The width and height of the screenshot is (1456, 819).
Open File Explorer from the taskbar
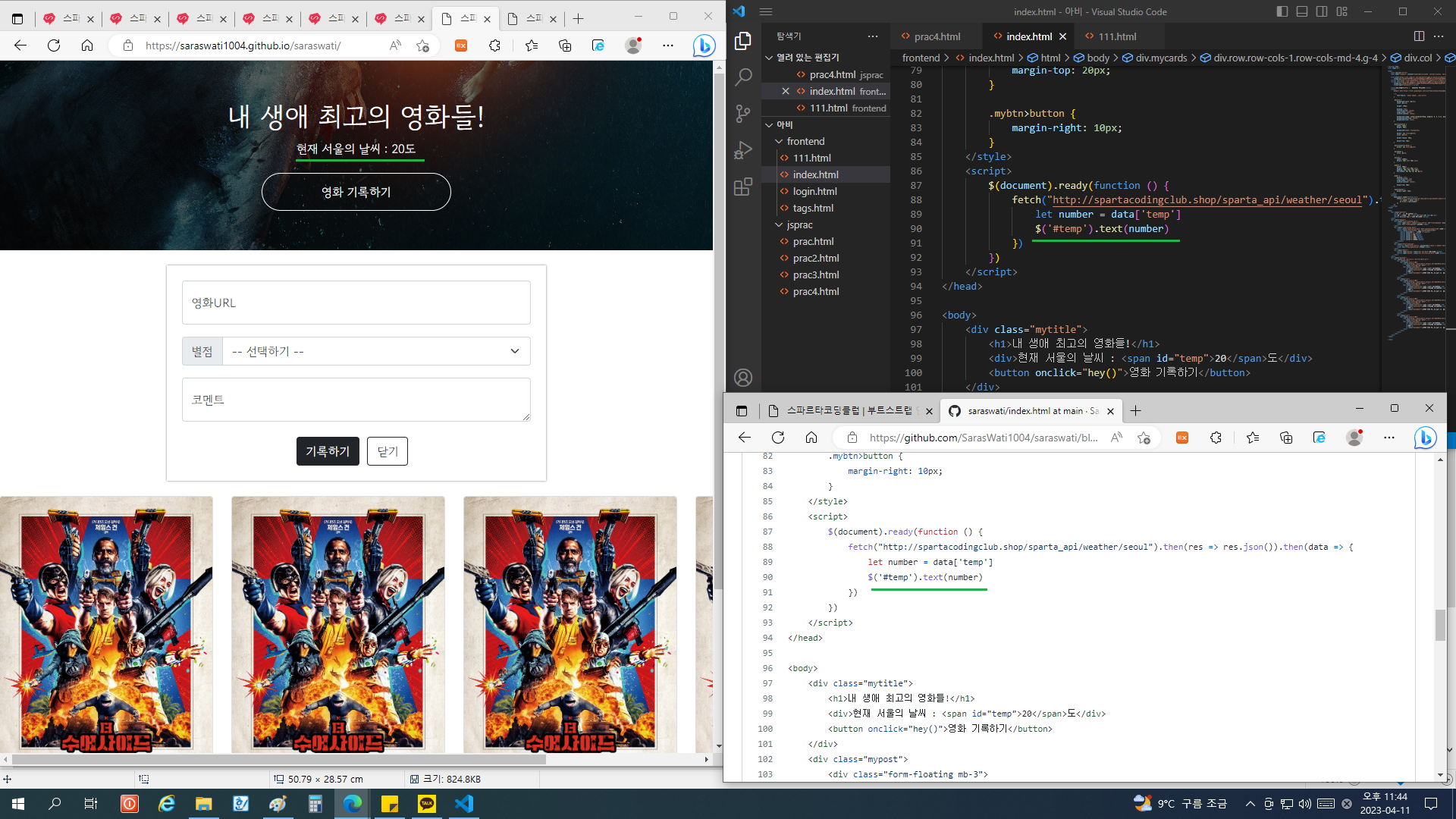click(x=203, y=804)
